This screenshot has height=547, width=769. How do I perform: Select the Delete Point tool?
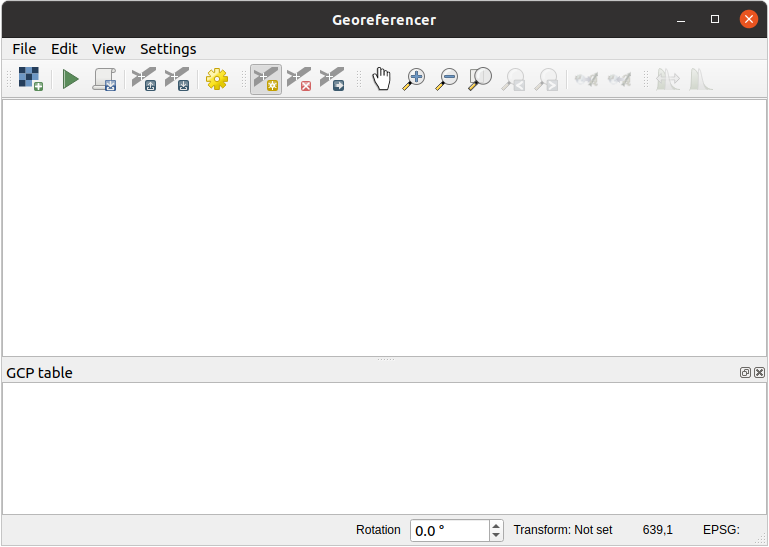tap(299, 79)
